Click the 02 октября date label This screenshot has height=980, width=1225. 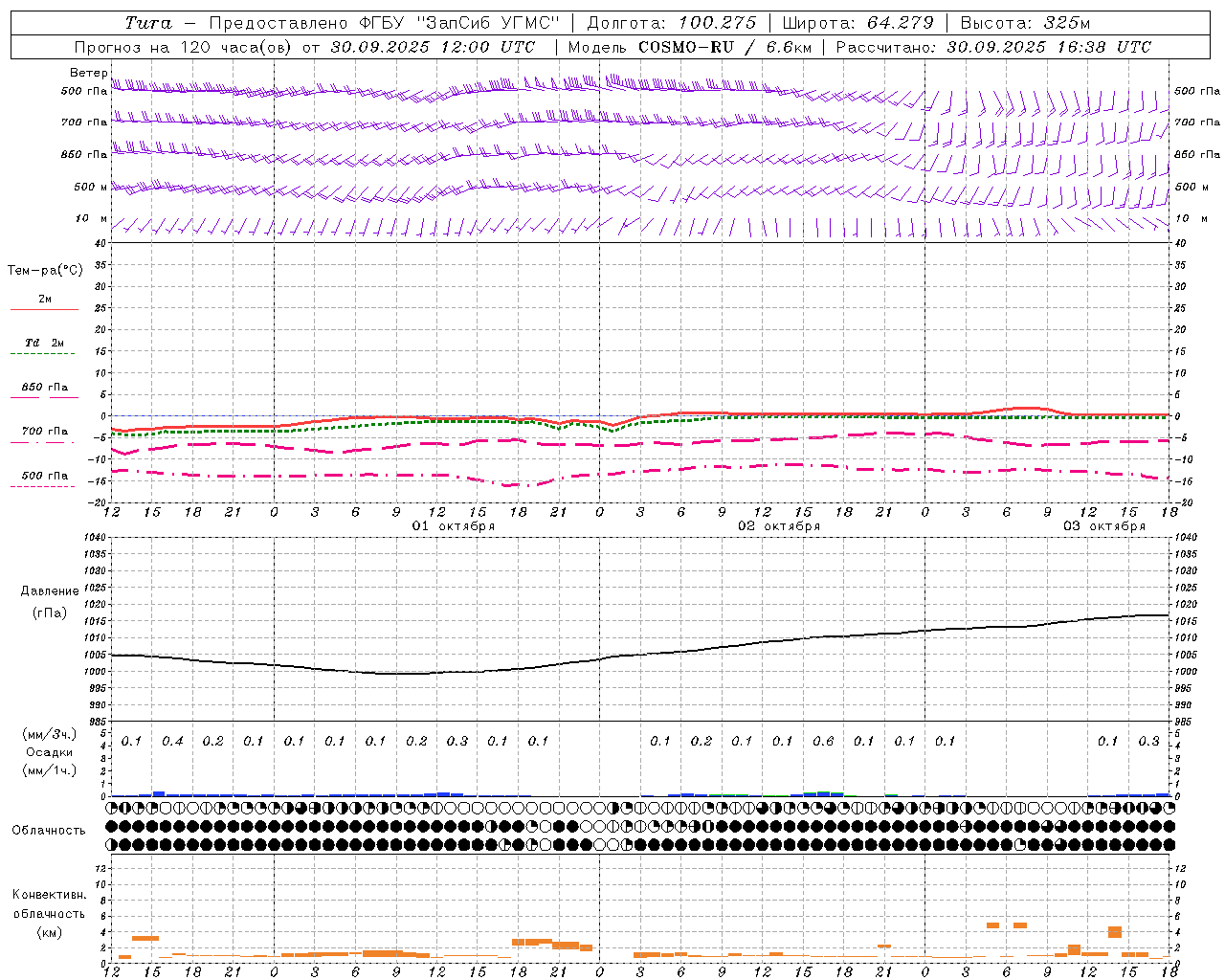[x=779, y=526]
